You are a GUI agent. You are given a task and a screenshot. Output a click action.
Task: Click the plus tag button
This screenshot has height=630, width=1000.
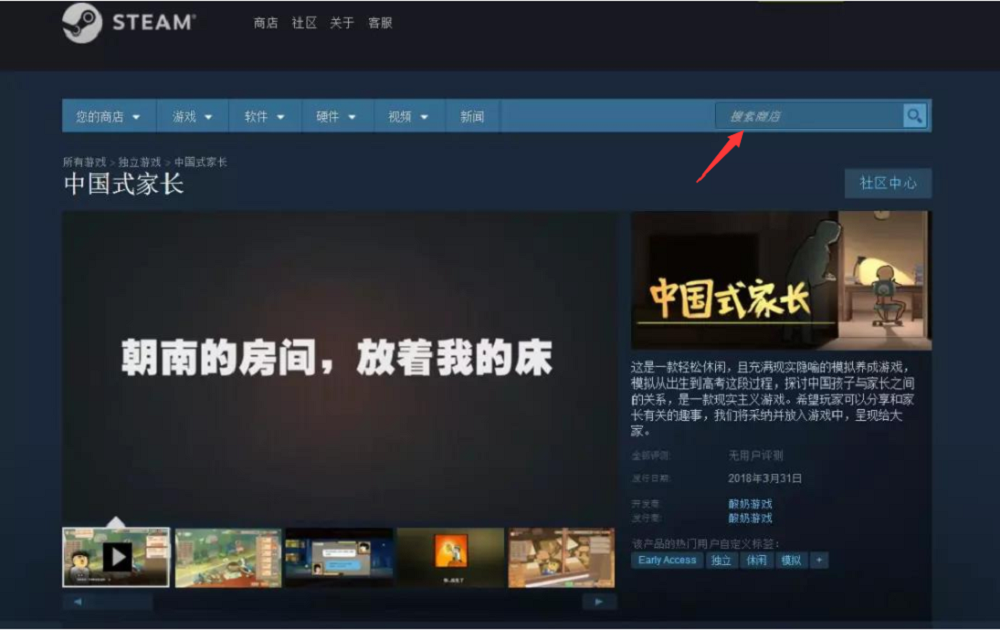pyautogui.click(x=819, y=560)
